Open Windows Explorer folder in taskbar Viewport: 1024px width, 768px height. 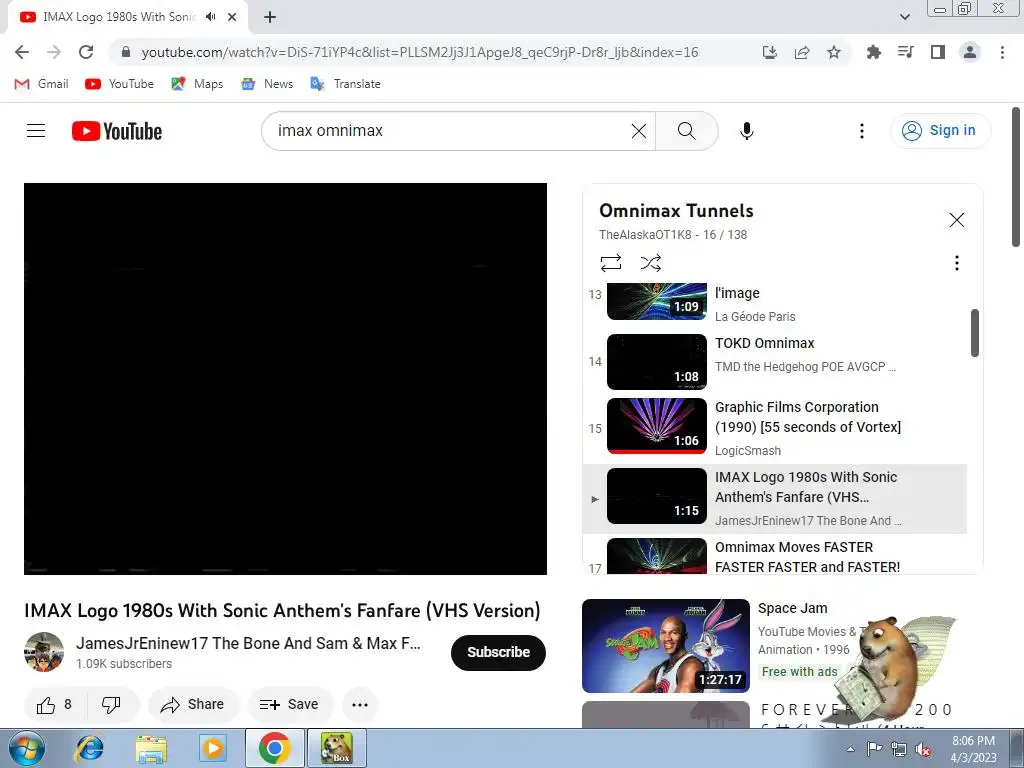coord(151,748)
